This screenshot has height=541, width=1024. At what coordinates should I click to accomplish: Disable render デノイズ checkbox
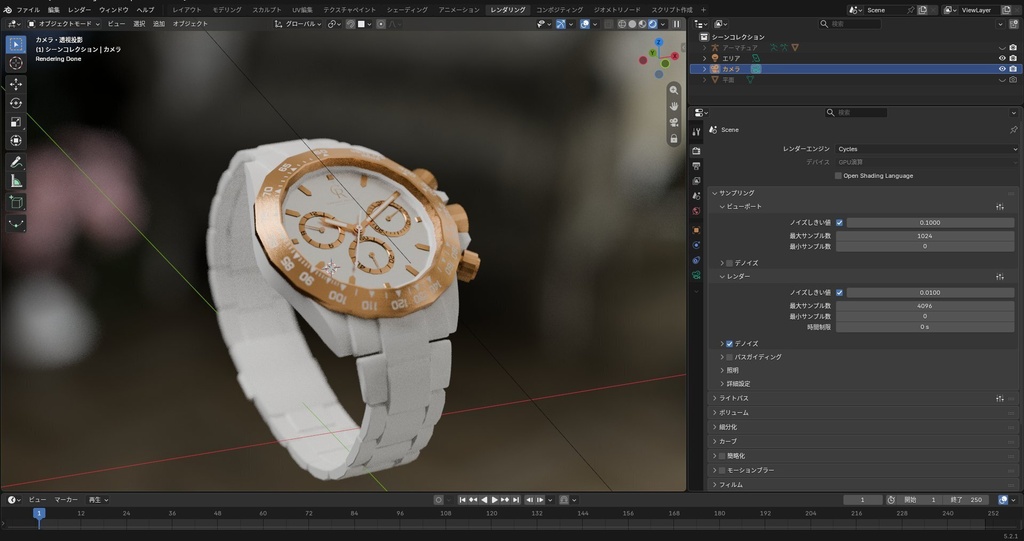[x=729, y=344]
